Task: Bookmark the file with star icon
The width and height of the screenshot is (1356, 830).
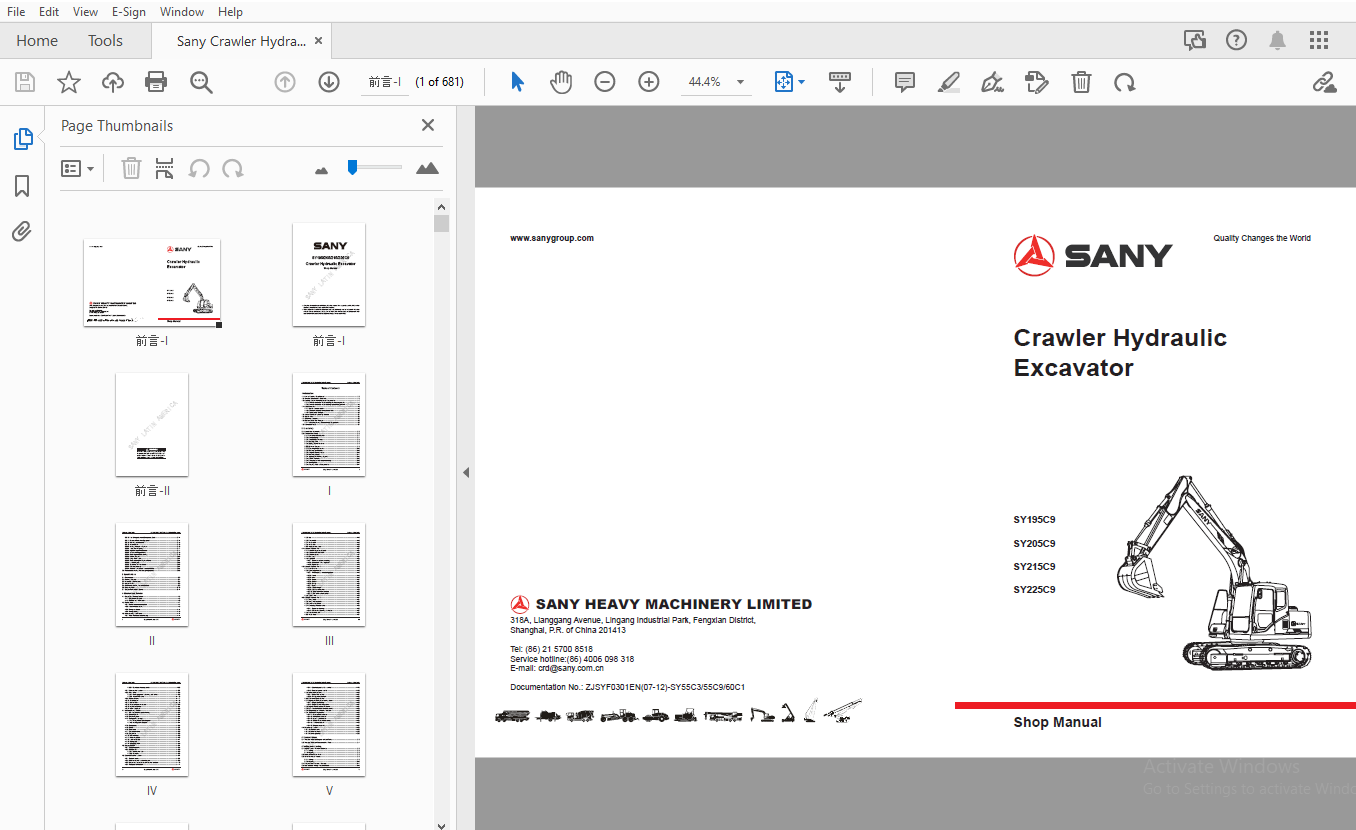Action: 68,82
